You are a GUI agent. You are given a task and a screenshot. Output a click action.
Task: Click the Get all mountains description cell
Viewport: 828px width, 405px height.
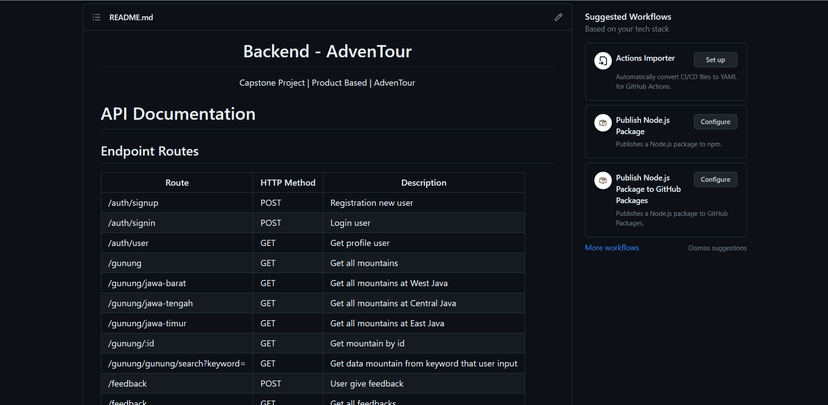[424, 263]
